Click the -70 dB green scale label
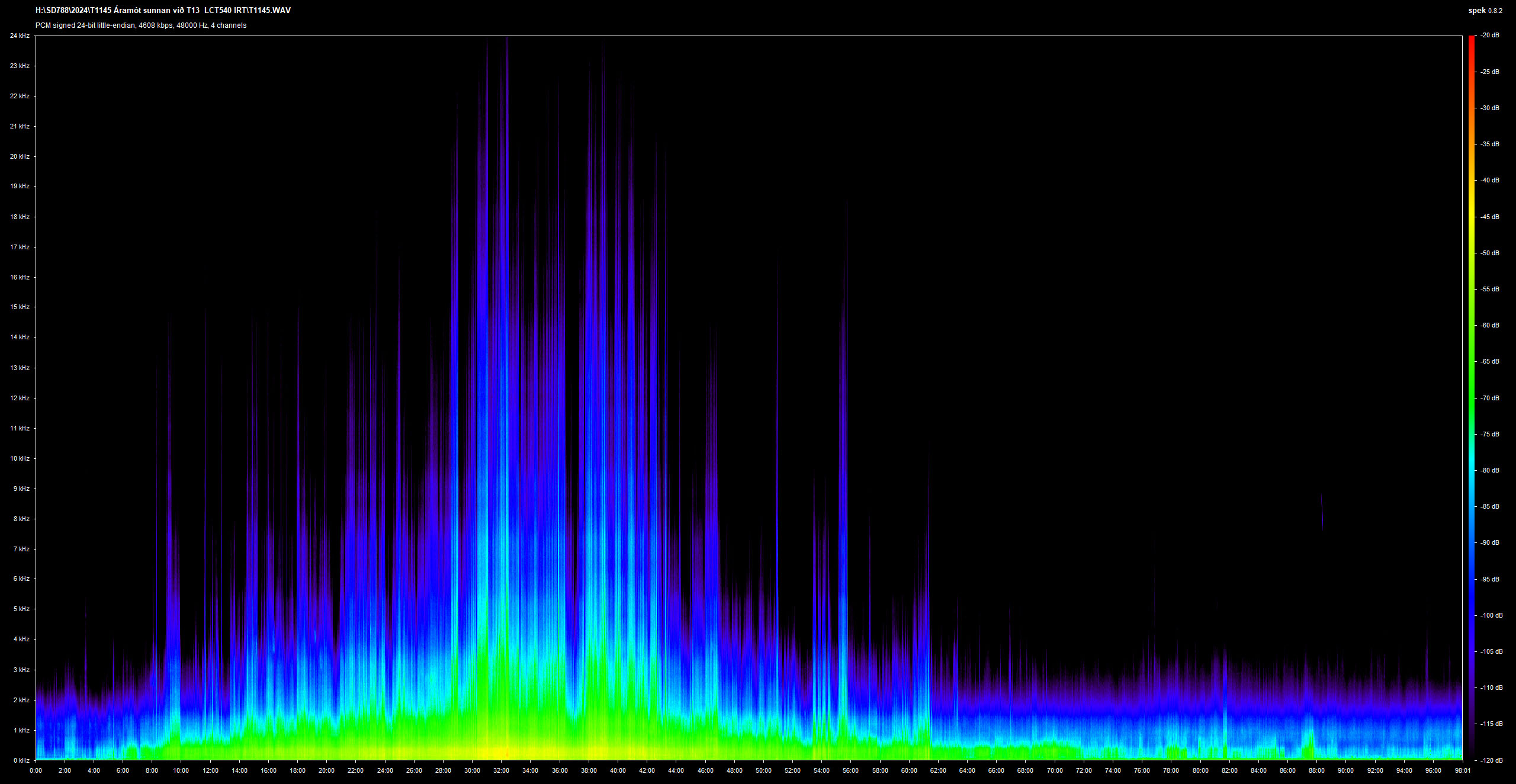This screenshot has width=1516, height=784. pyautogui.click(x=1489, y=398)
